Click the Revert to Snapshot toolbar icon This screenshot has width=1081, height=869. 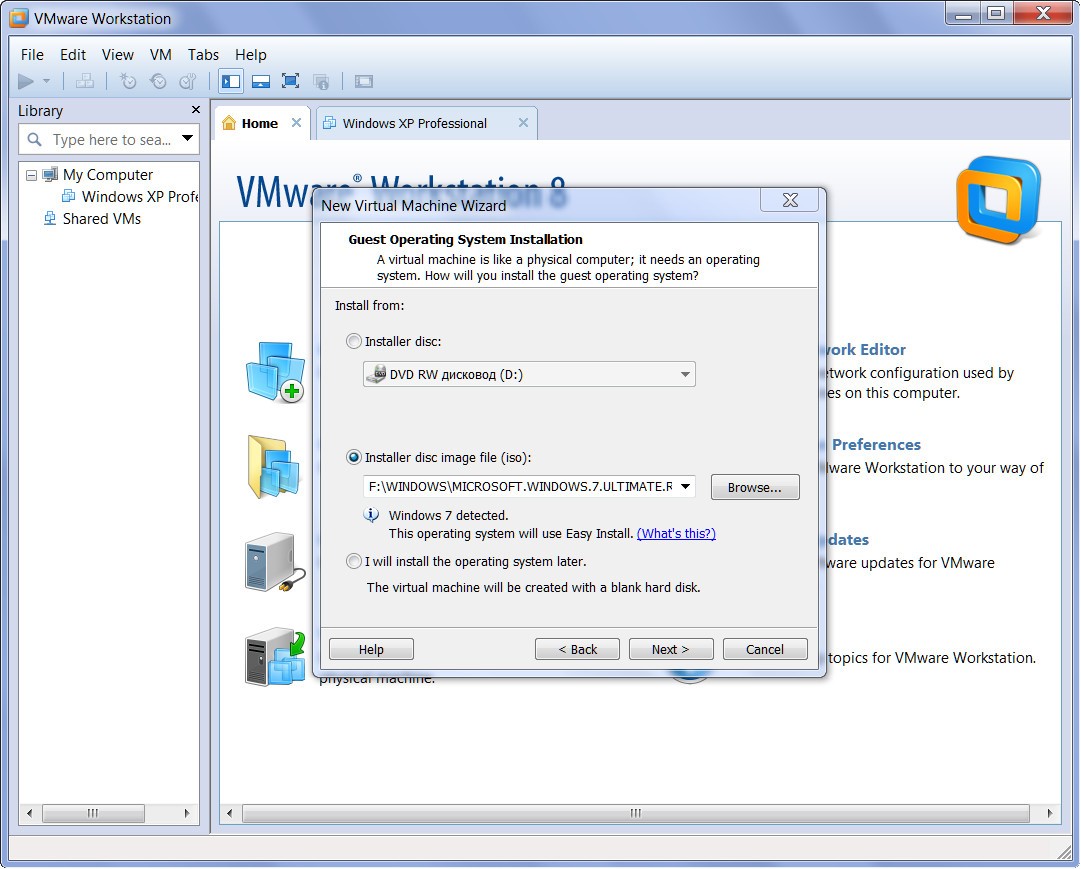point(158,81)
